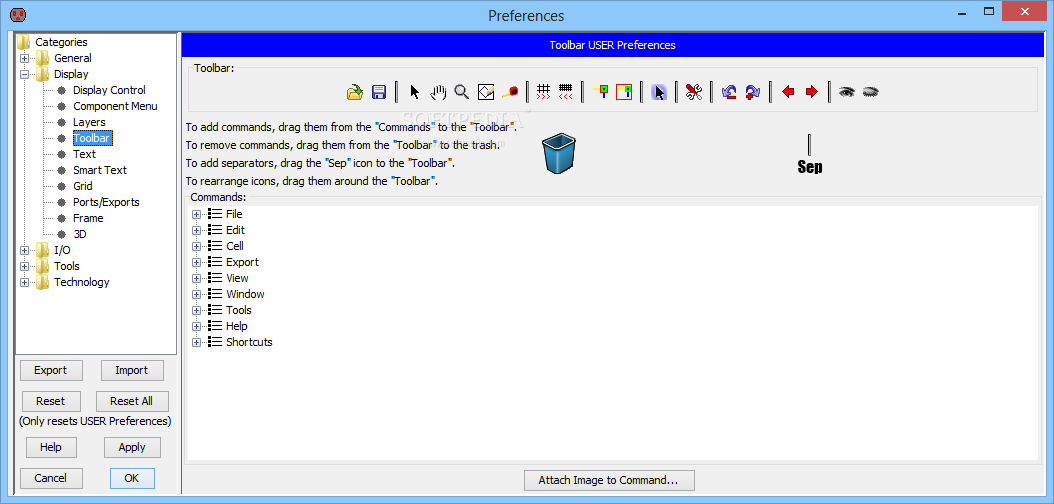
Task: Expand the Cell commands node
Action: [196, 247]
